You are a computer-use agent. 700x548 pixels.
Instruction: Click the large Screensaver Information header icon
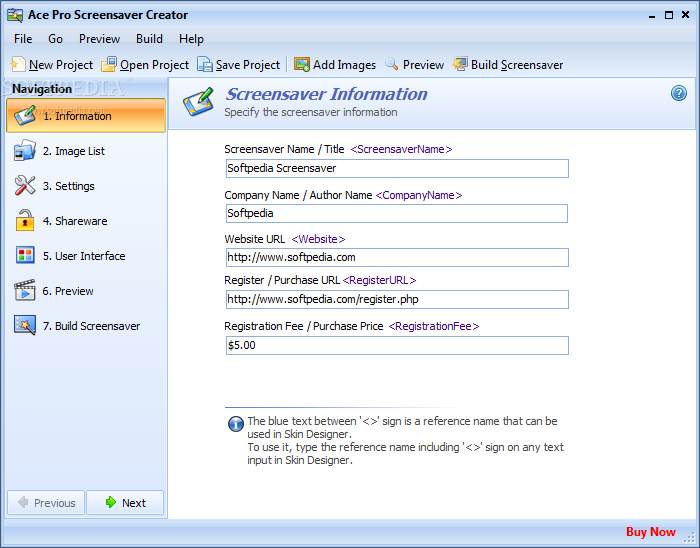198,102
